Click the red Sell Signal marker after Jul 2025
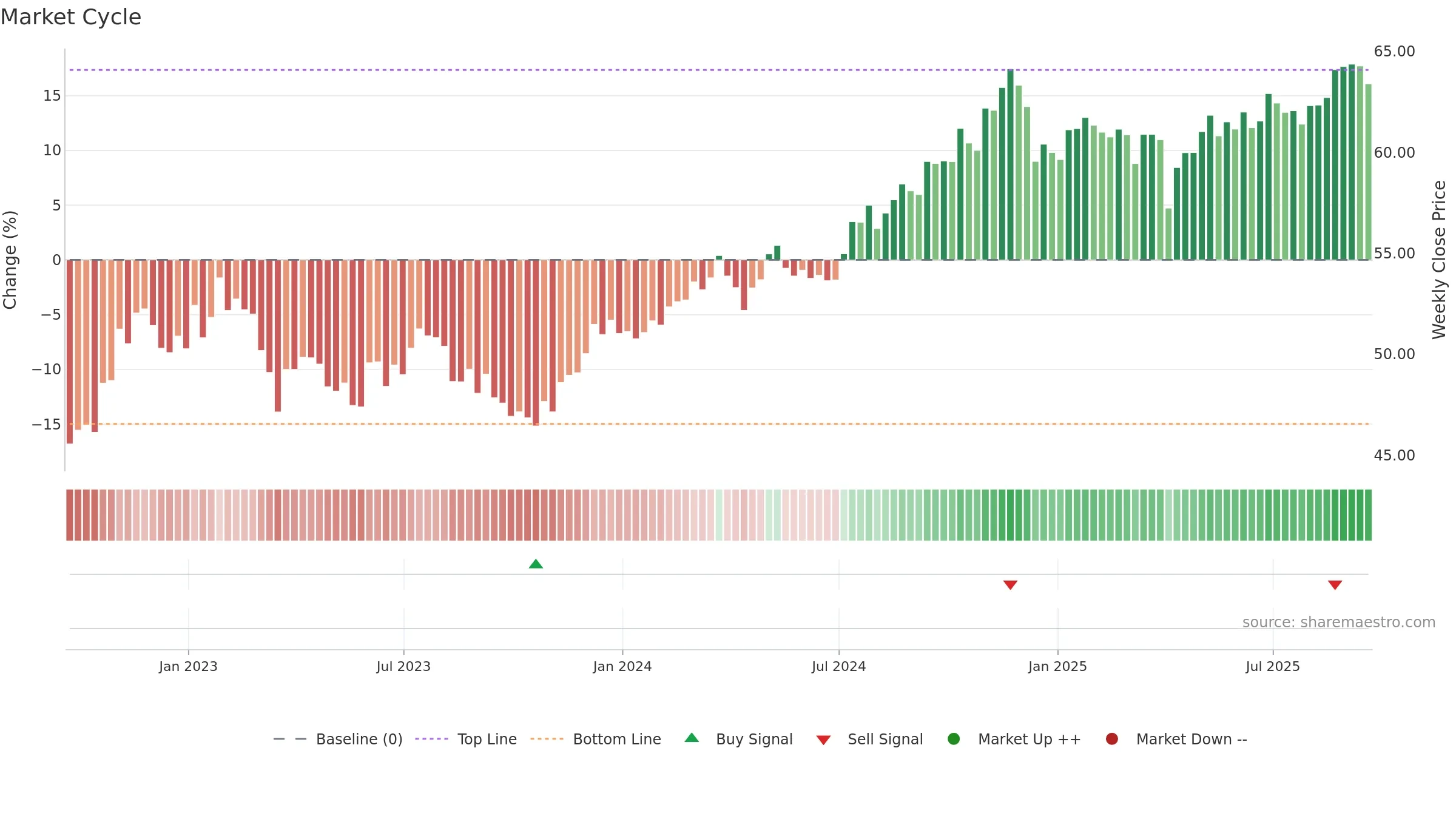This screenshot has width=1456, height=819. pos(1335,585)
